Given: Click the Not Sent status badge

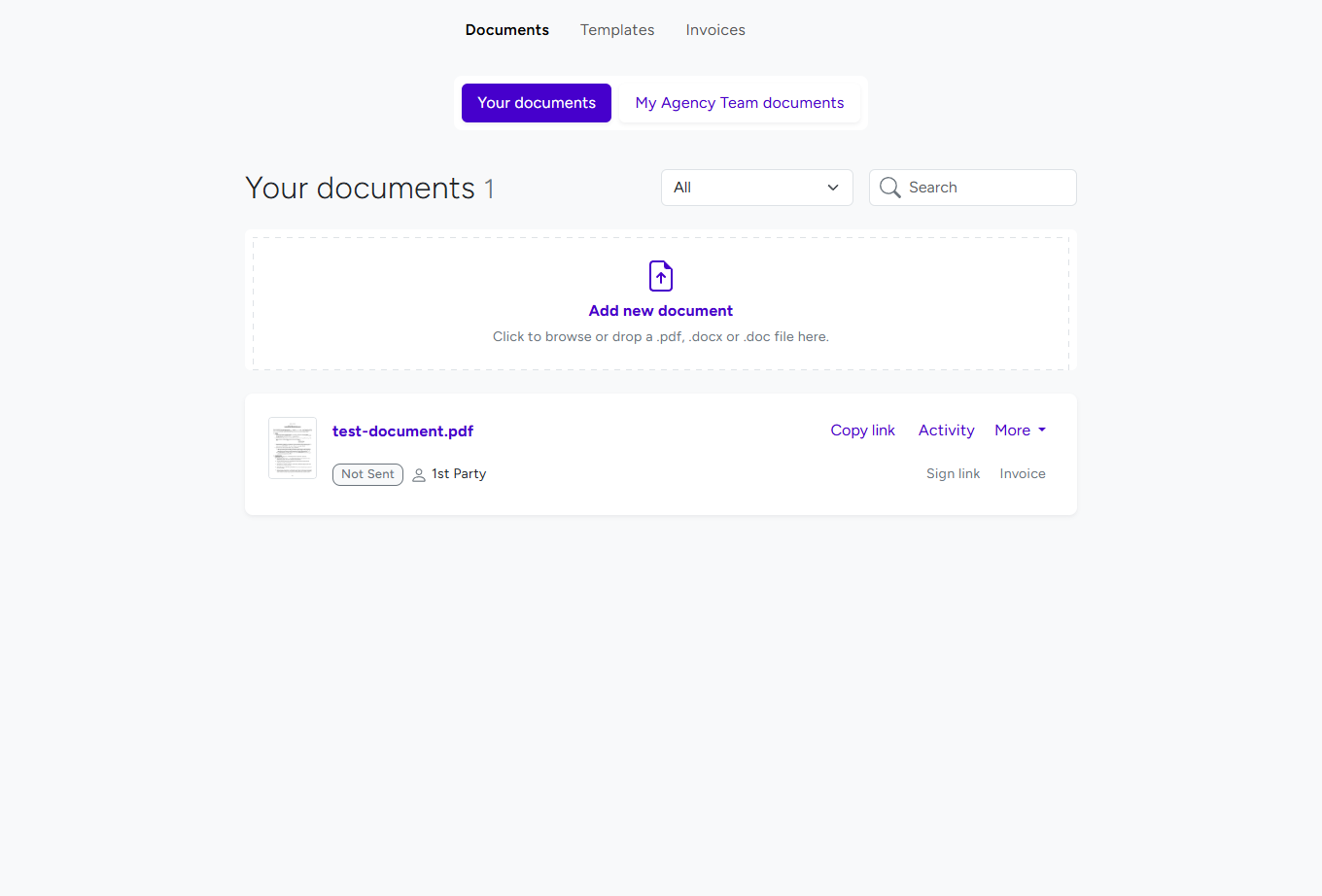Looking at the screenshot, I should tap(367, 474).
